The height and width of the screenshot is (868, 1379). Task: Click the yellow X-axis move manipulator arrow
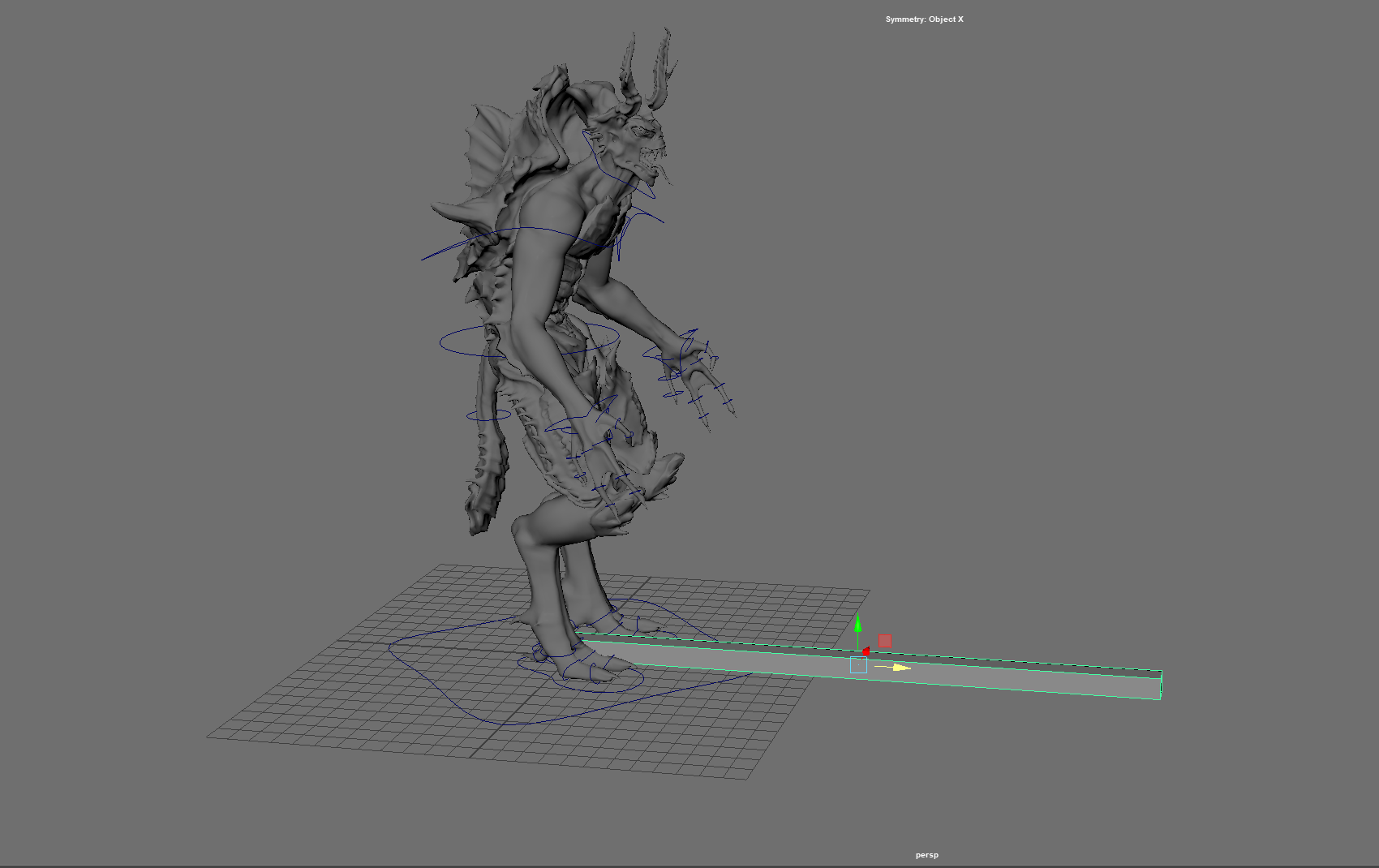[901, 668]
